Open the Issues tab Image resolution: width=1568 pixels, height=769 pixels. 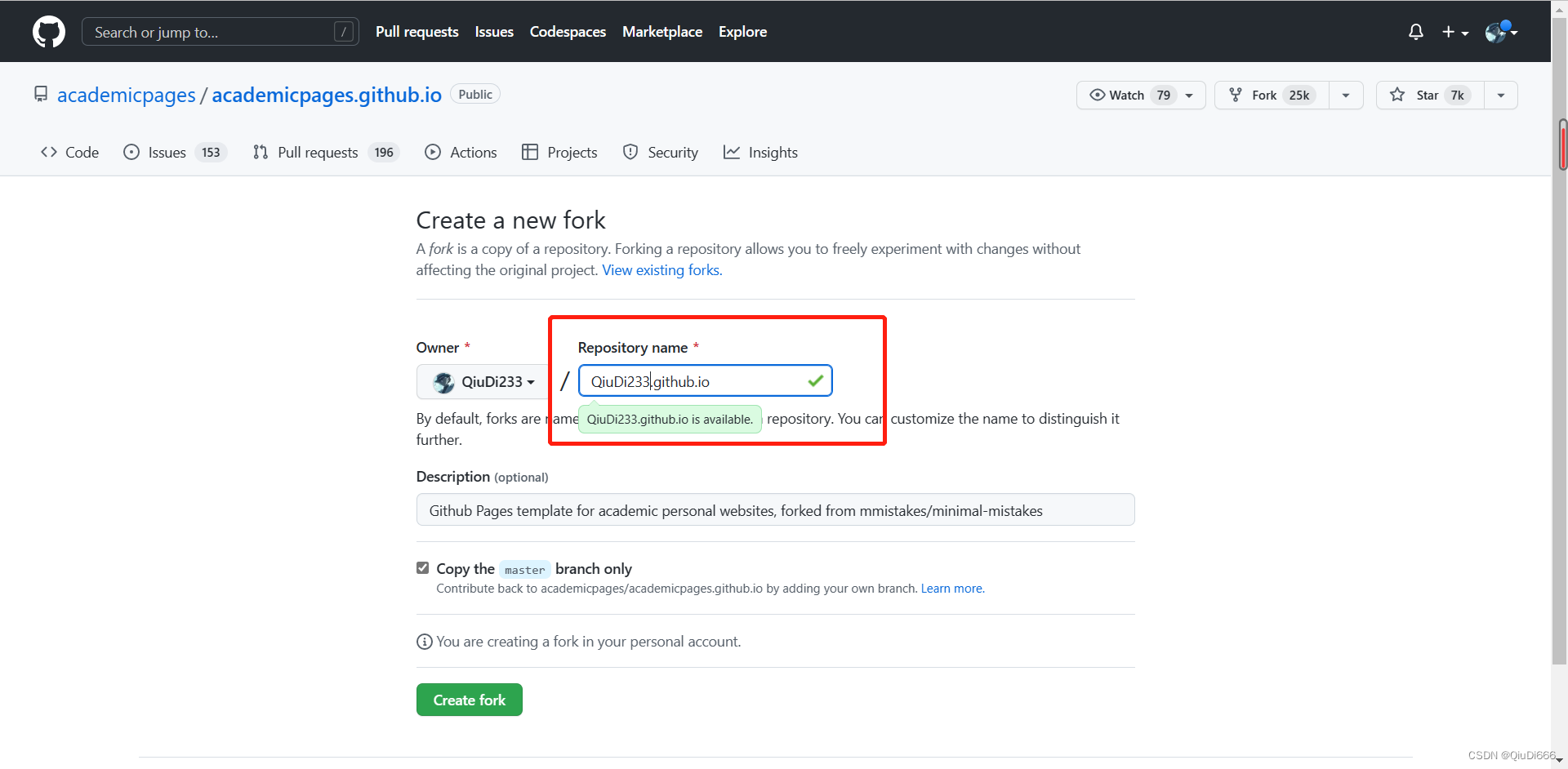click(175, 153)
